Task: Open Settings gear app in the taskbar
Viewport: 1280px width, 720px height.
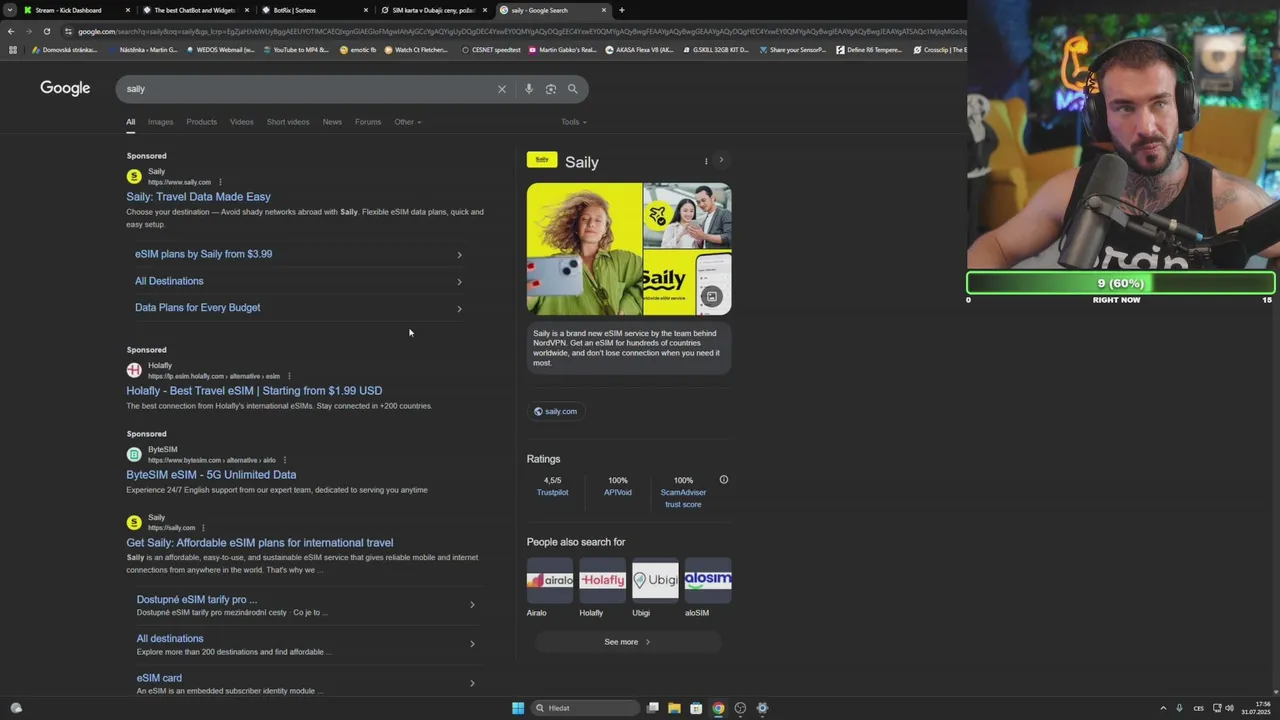Action: tap(762, 708)
